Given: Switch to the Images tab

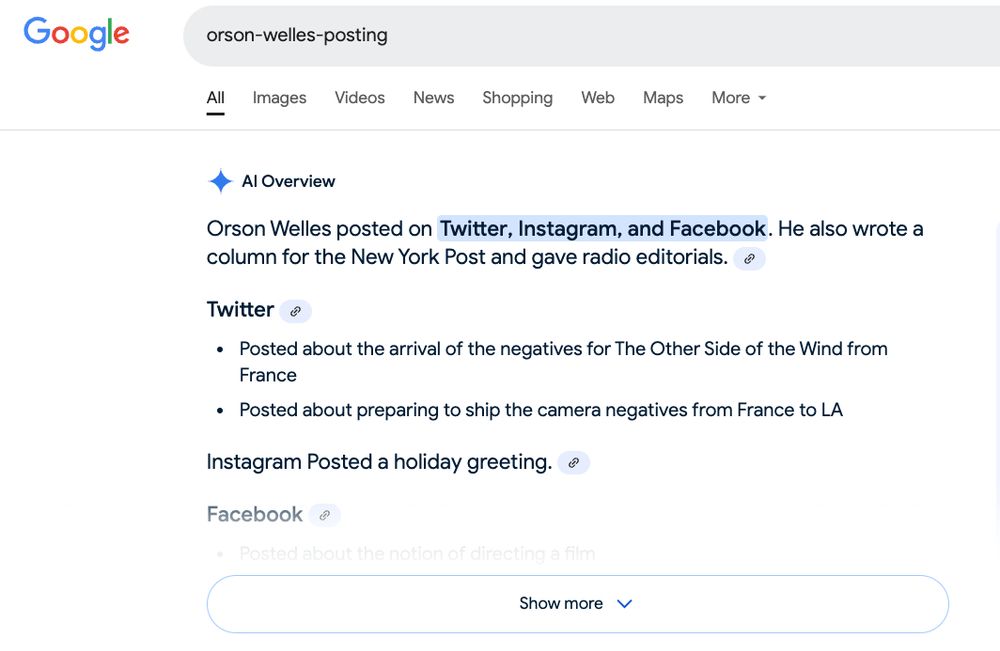Looking at the screenshot, I should 279,98.
